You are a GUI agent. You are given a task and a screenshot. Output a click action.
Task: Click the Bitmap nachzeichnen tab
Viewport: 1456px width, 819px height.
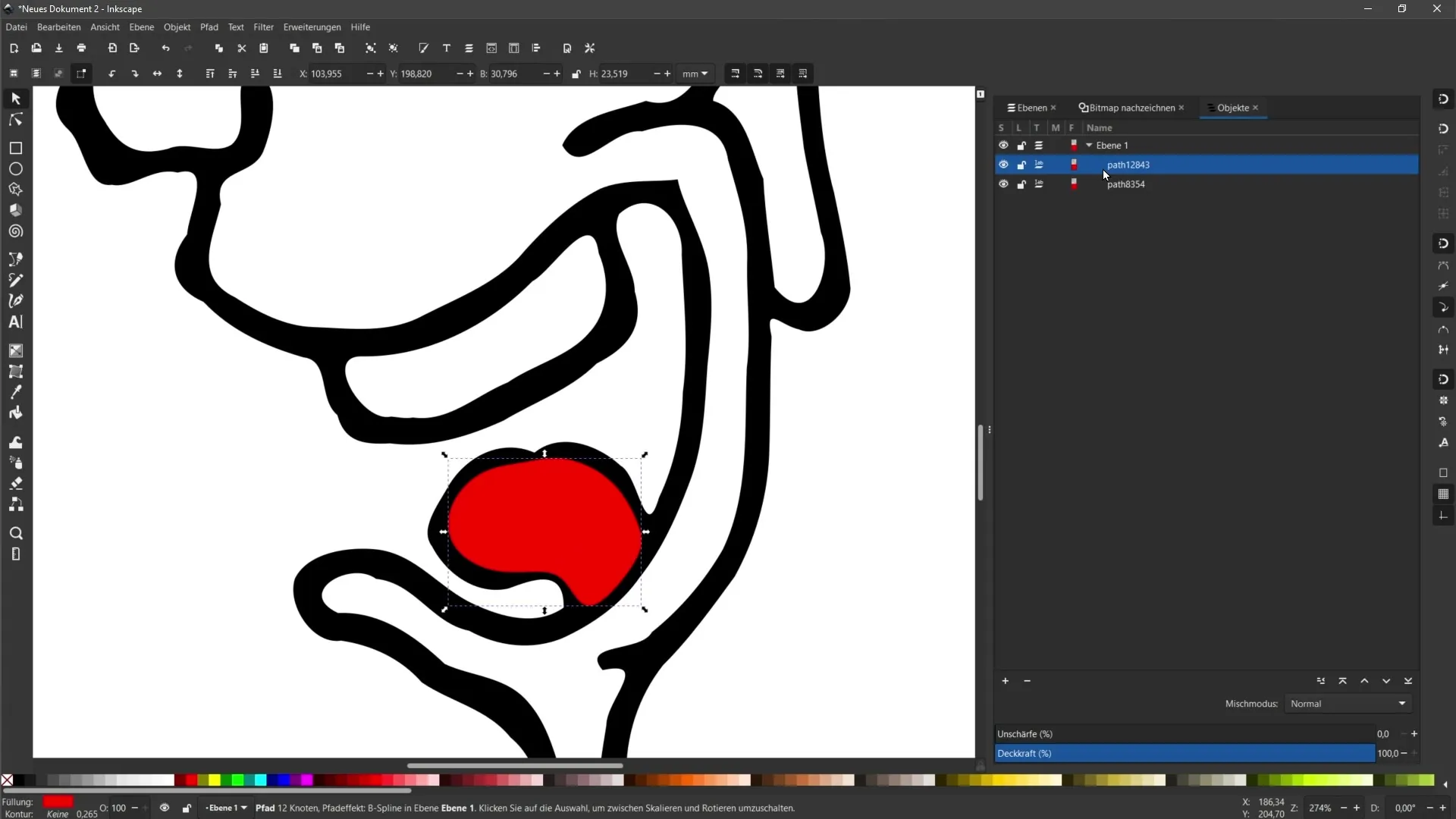coord(1127,107)
